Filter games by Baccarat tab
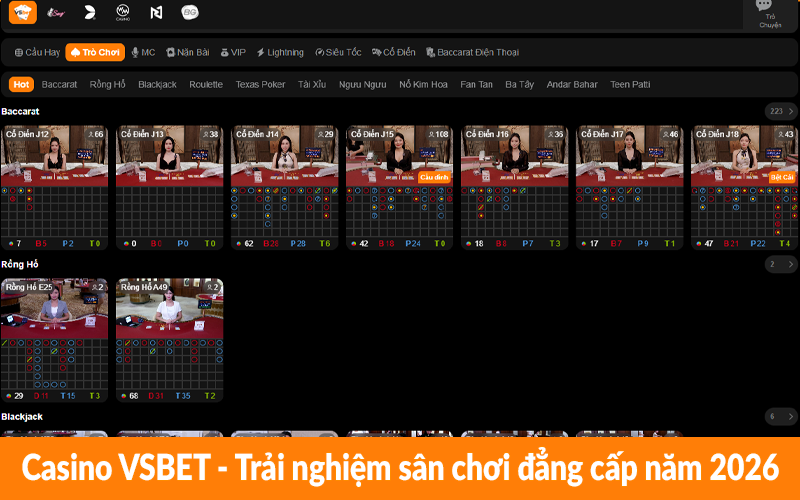 click(59, 84)
